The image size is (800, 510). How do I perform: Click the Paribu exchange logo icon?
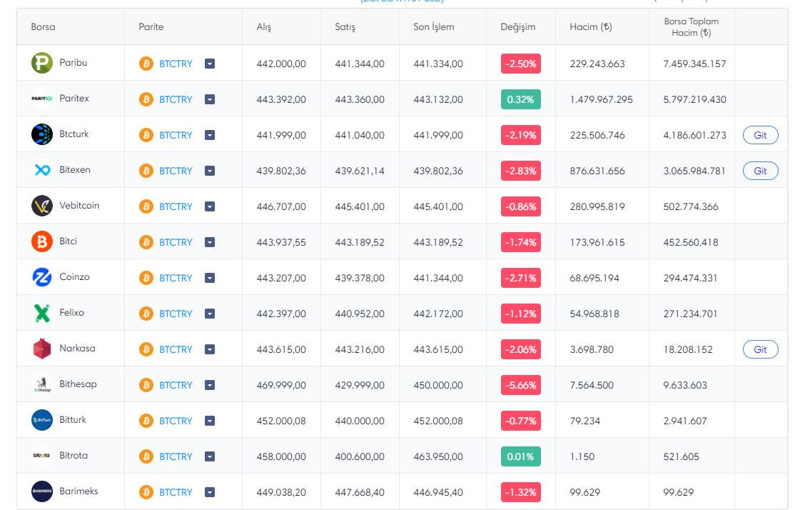coord(42,63)
